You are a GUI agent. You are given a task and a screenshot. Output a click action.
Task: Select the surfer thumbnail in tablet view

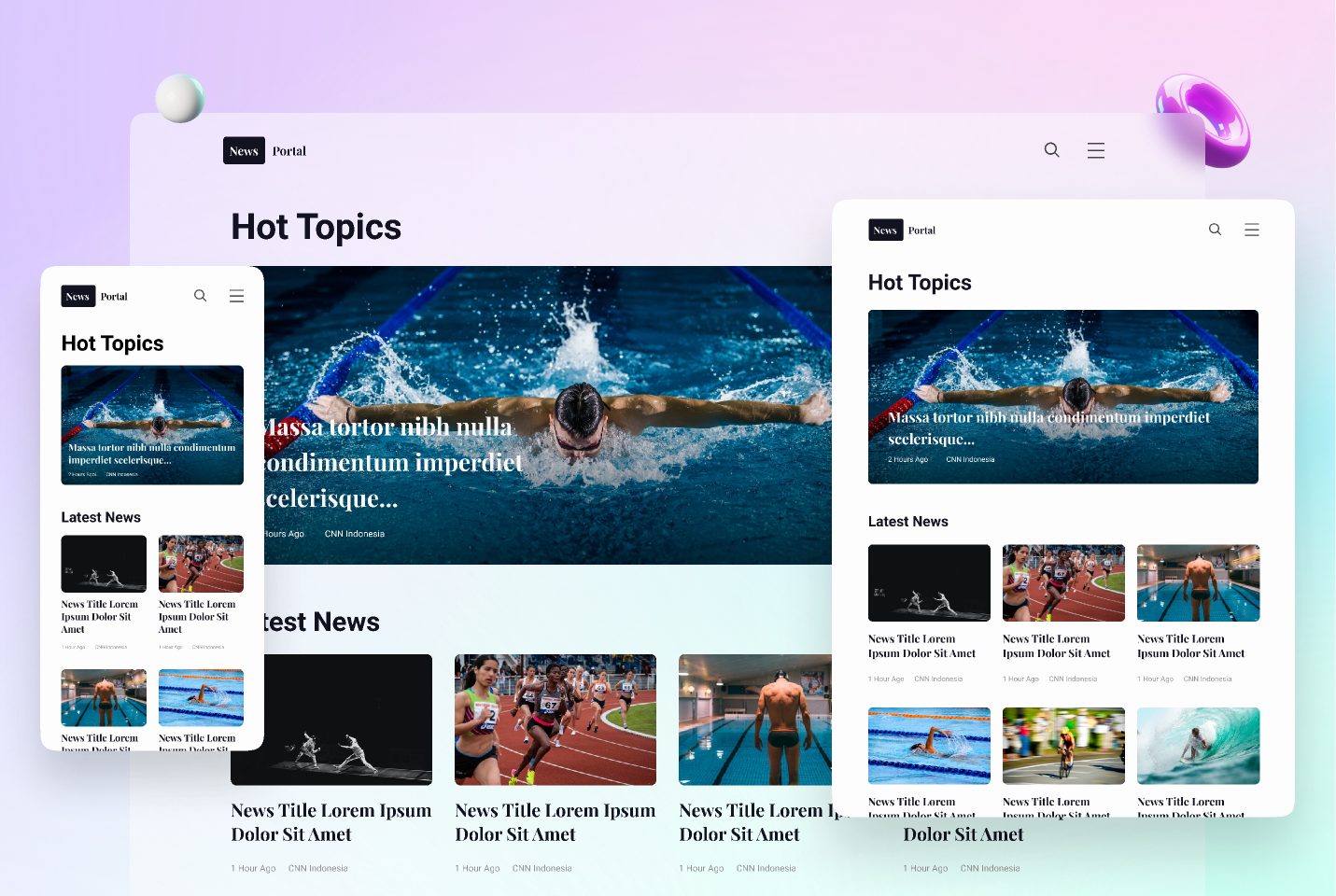tap(1198, 746)
